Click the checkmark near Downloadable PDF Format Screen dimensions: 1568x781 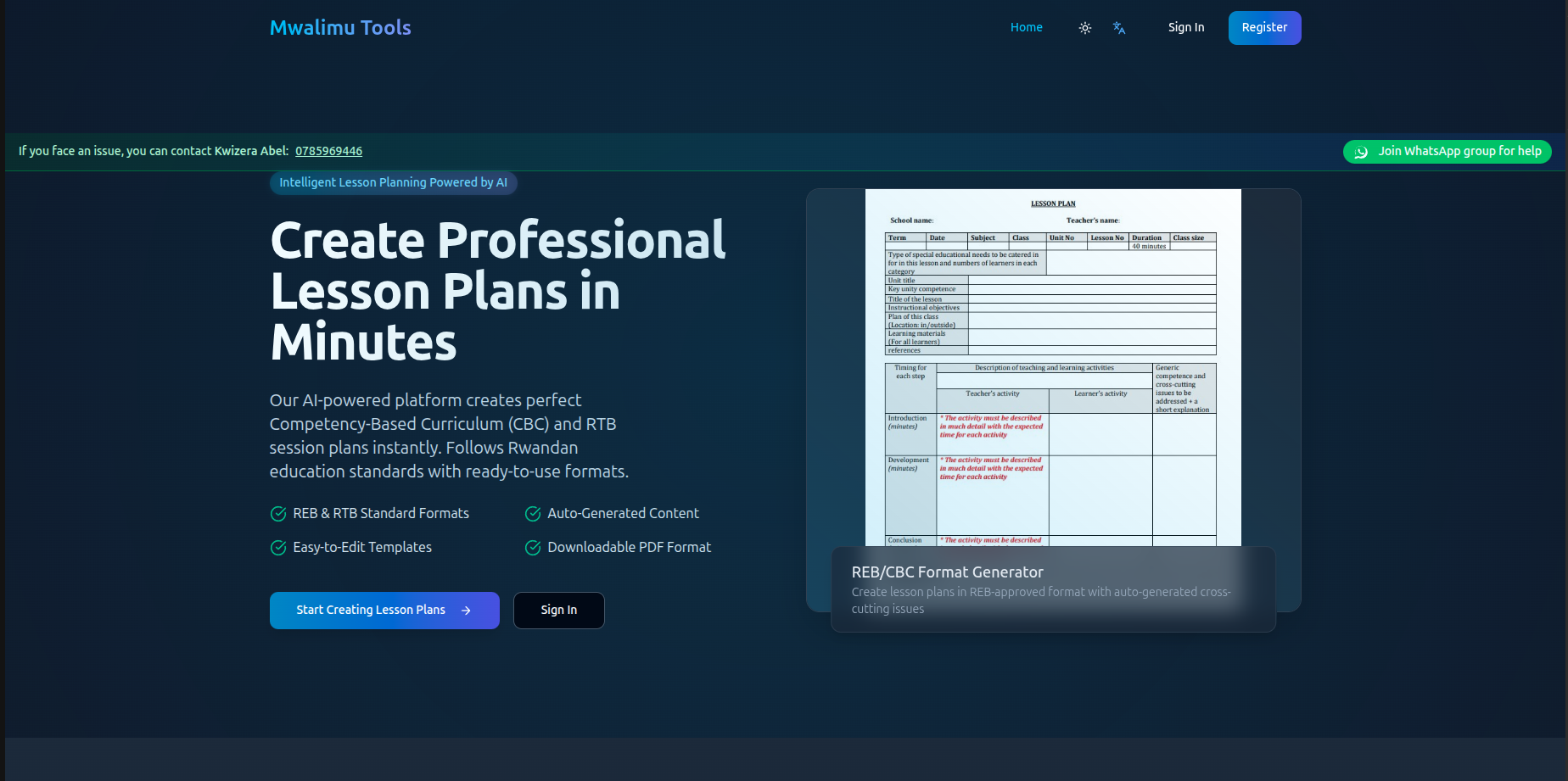tap(533, 548)
